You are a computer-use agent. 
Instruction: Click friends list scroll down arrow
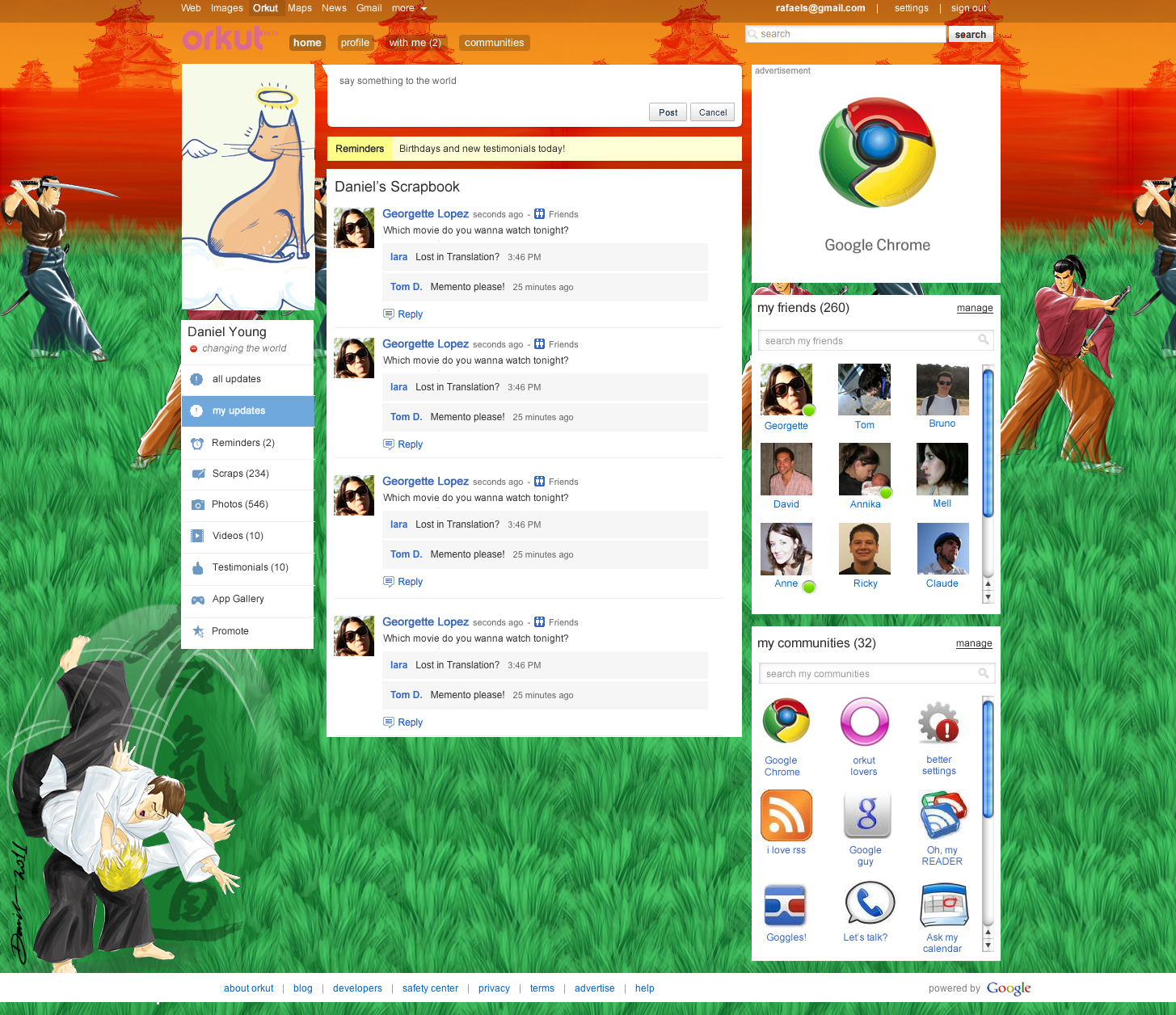point(988,597)
